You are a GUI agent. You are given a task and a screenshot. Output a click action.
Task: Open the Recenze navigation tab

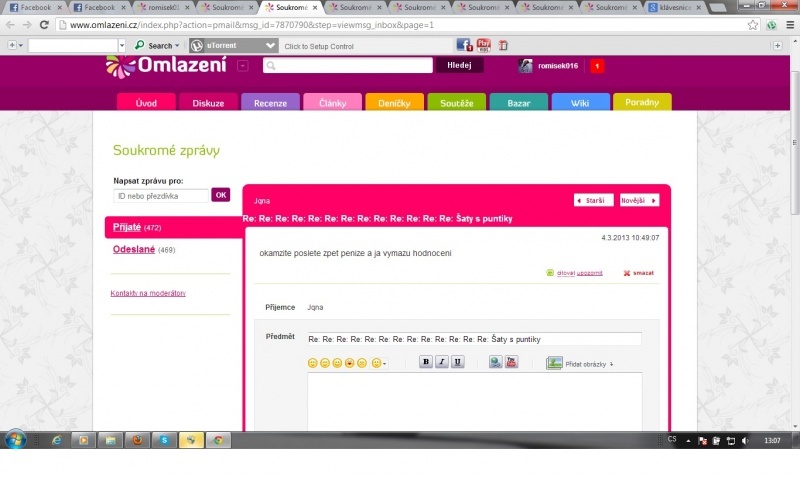tap(270, 102)
